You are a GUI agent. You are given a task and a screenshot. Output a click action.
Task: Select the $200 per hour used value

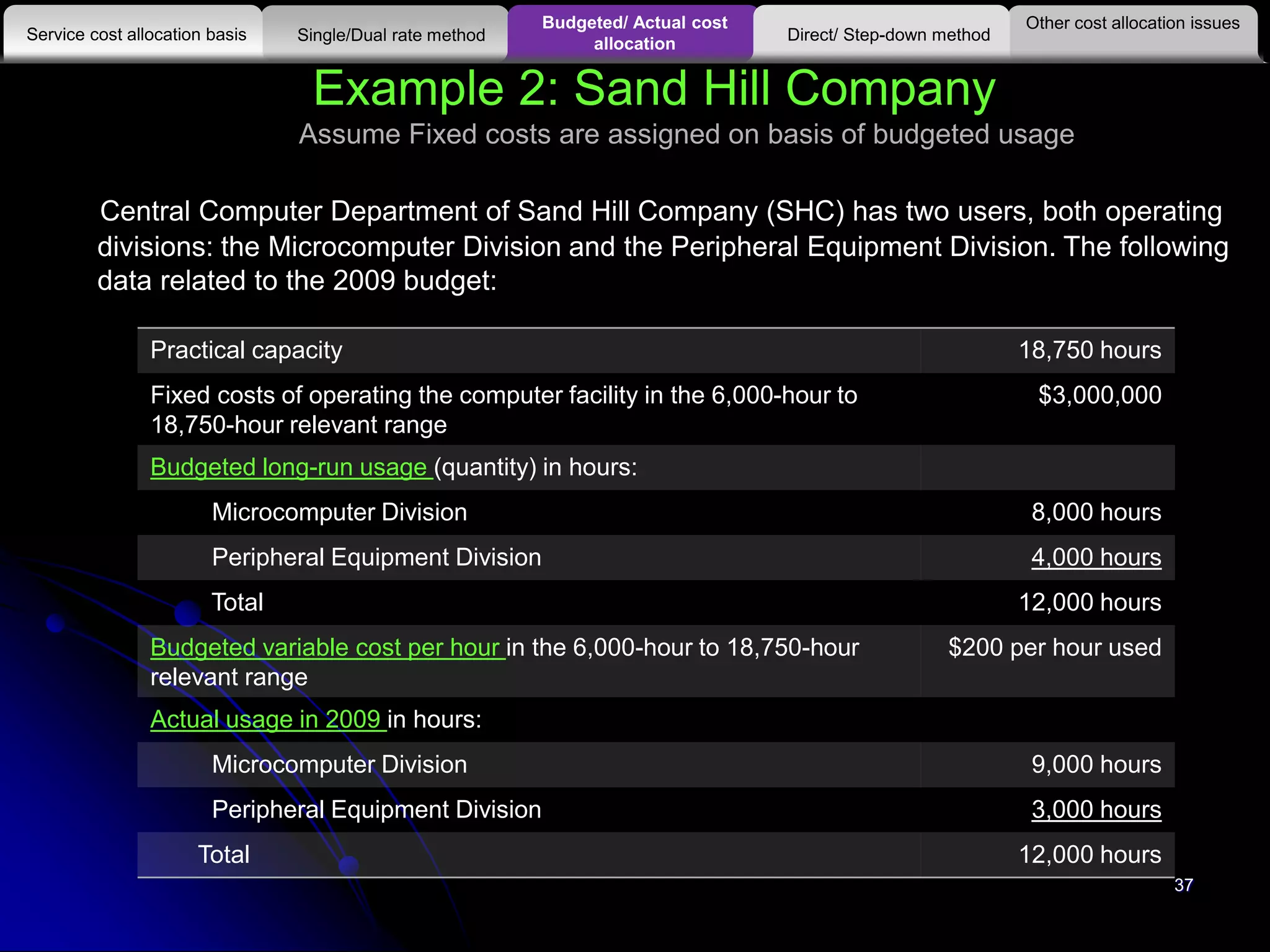pyautogui.click(x=1055, y=648)
